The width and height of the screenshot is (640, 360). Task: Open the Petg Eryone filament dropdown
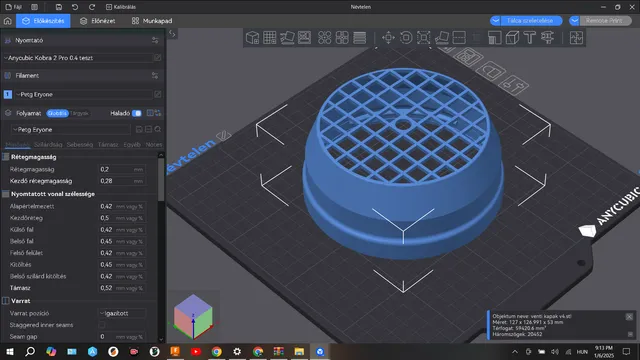pos(84,94)
